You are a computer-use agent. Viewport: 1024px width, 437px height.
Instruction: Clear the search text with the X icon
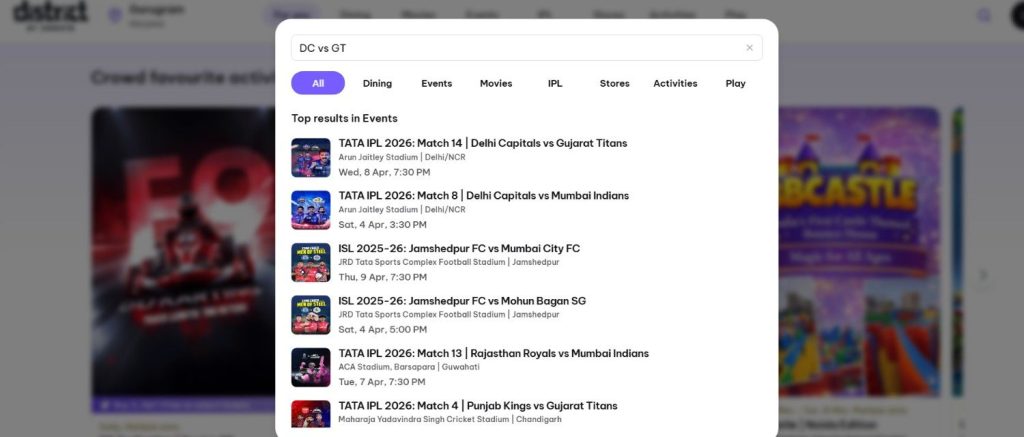749,48
